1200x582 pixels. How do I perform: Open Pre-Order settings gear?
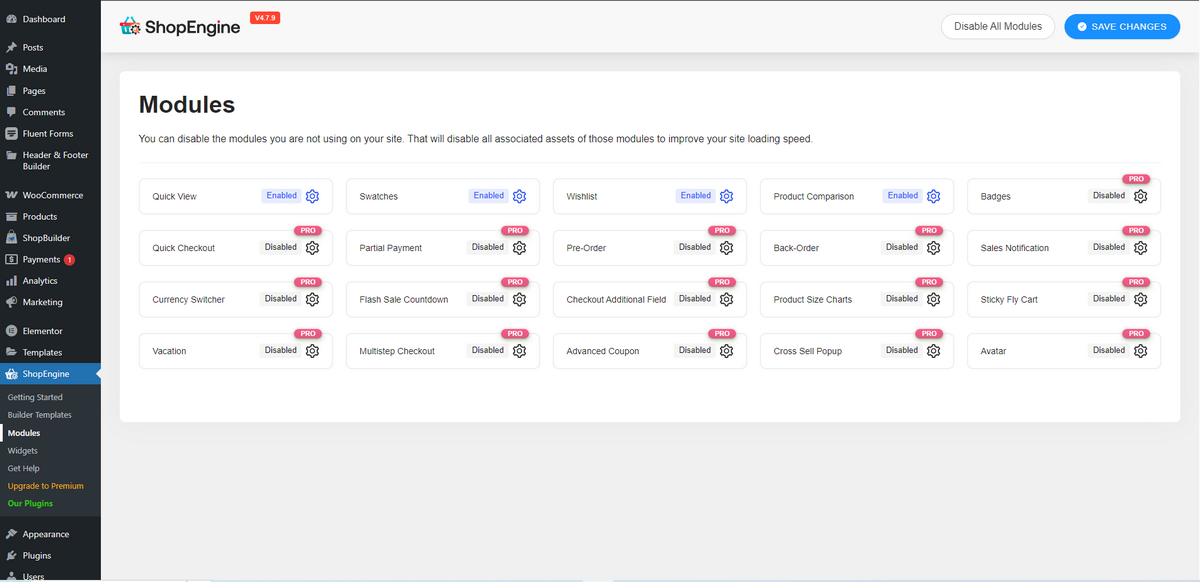(x=726, y=247)
